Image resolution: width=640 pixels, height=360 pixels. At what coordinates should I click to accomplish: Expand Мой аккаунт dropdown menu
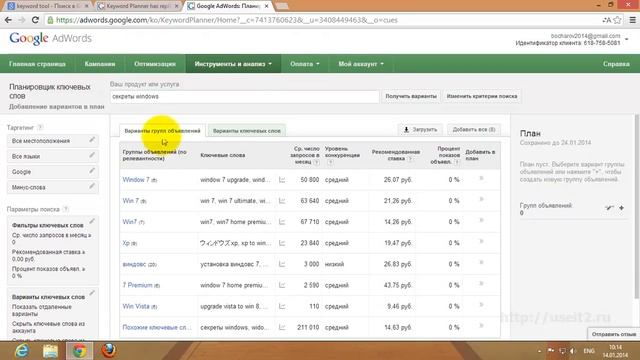[x=361, y=64]
